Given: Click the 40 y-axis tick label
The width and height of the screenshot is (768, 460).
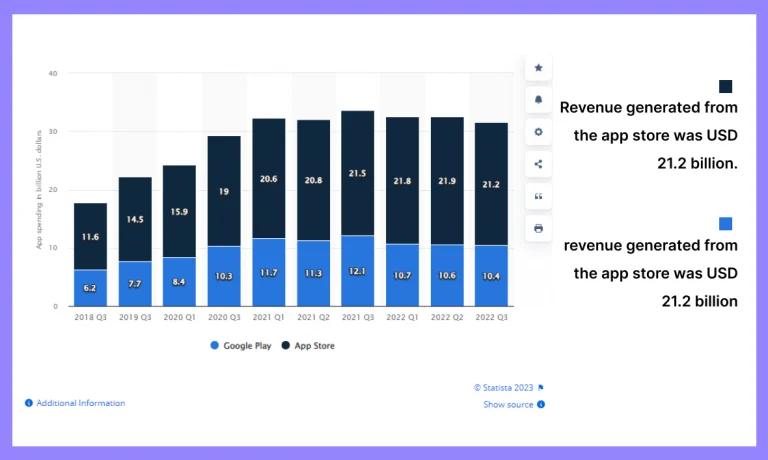Looking at the screenshot, I should click(x=53, y=73).
